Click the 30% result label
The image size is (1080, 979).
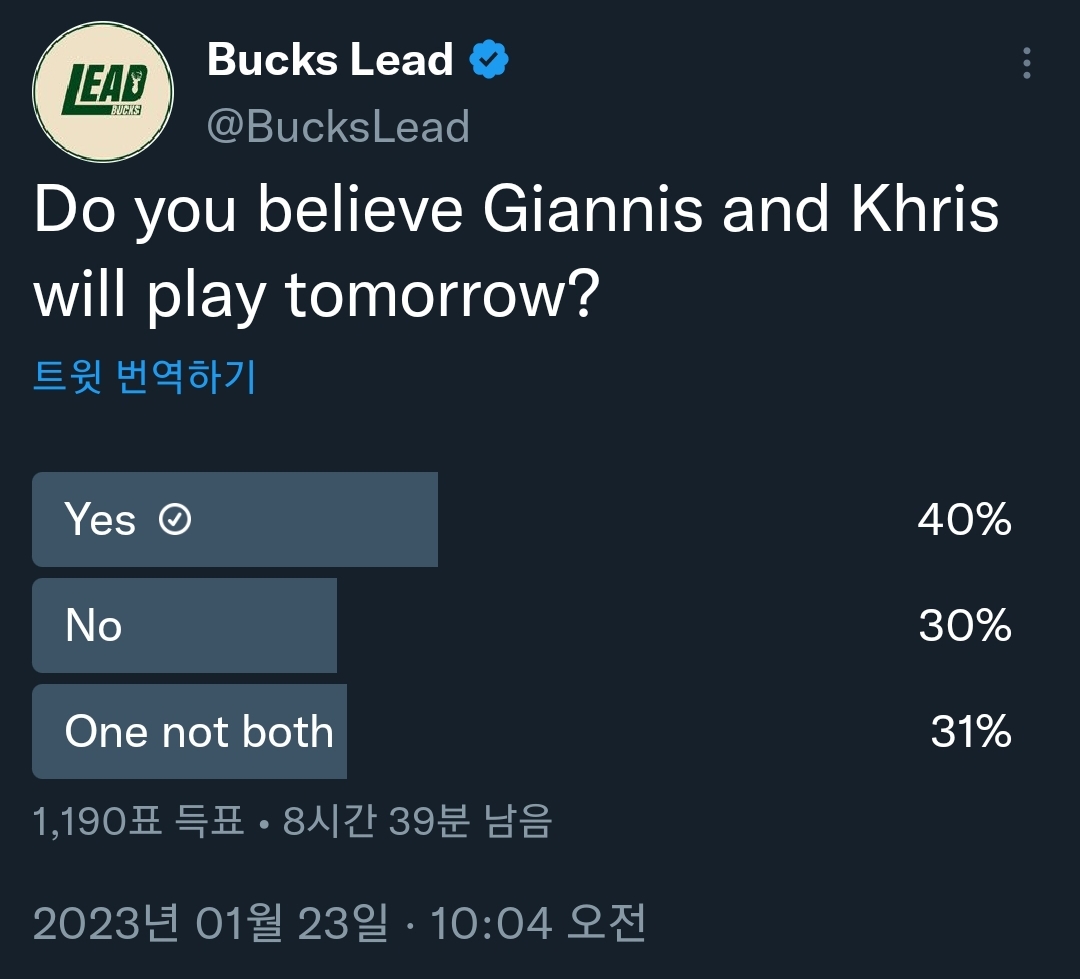coord(964,626)
